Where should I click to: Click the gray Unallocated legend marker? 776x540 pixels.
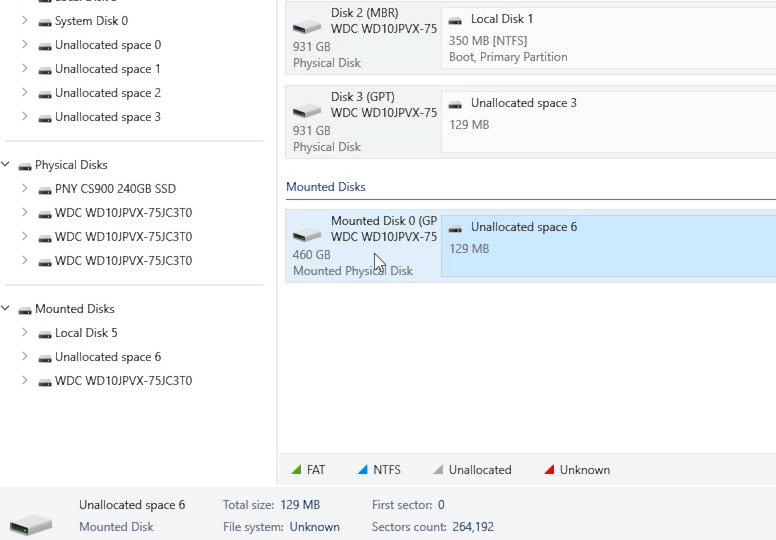point(438,469)
